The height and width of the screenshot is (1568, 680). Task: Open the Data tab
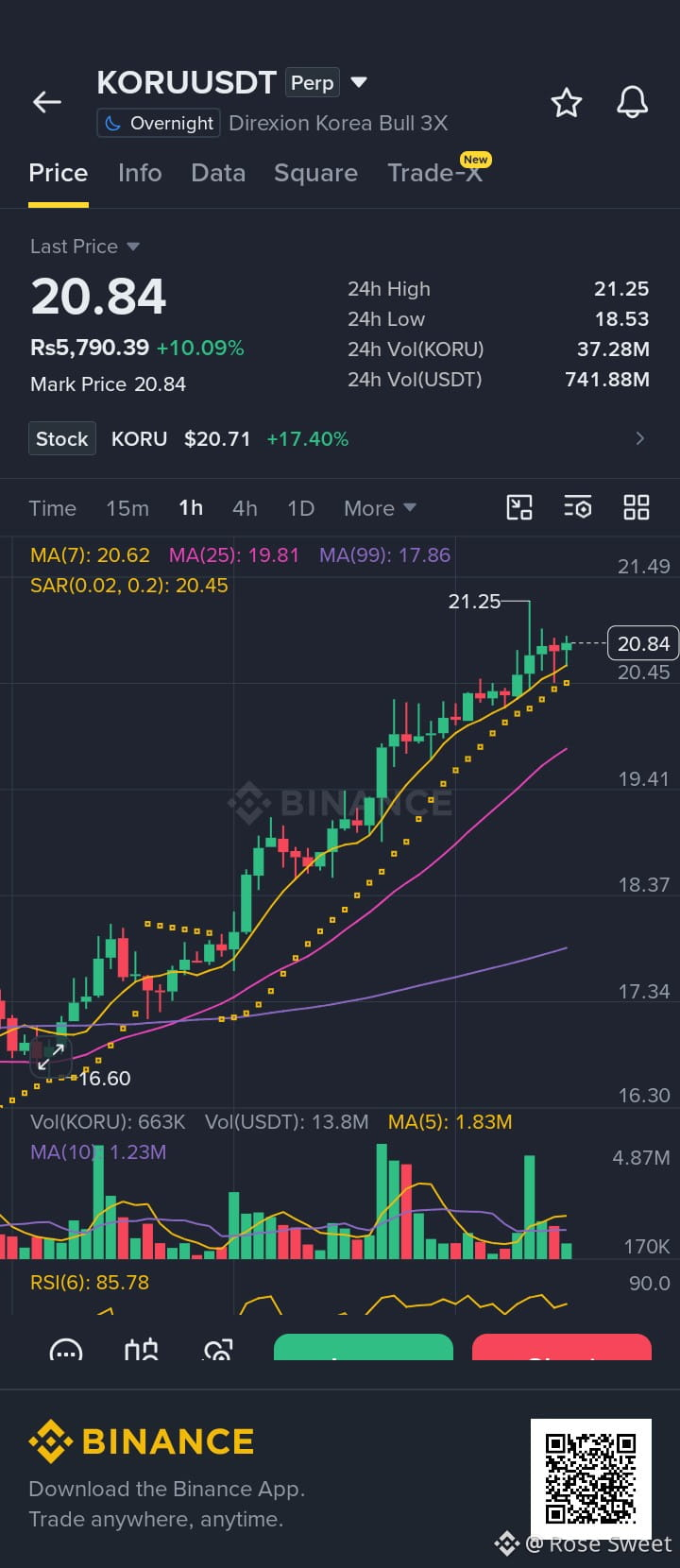click(x=218, y=173)
